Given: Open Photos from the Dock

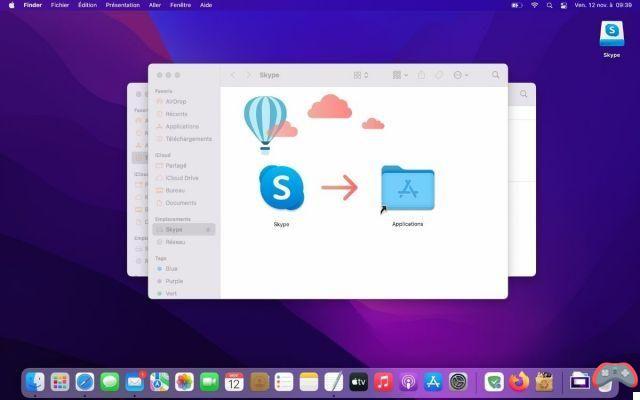Looking at the screenshot, I should click(x=184, y=382).
